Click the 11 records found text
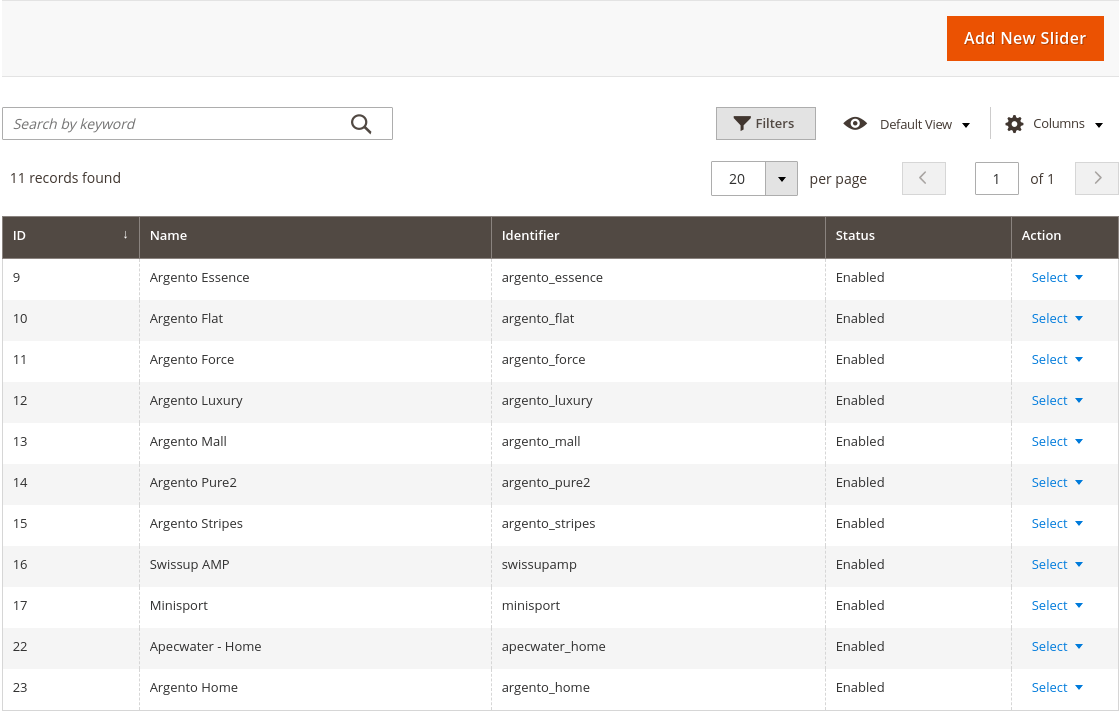Screen dimensions: 1120x714 click(x=66, y=178)
